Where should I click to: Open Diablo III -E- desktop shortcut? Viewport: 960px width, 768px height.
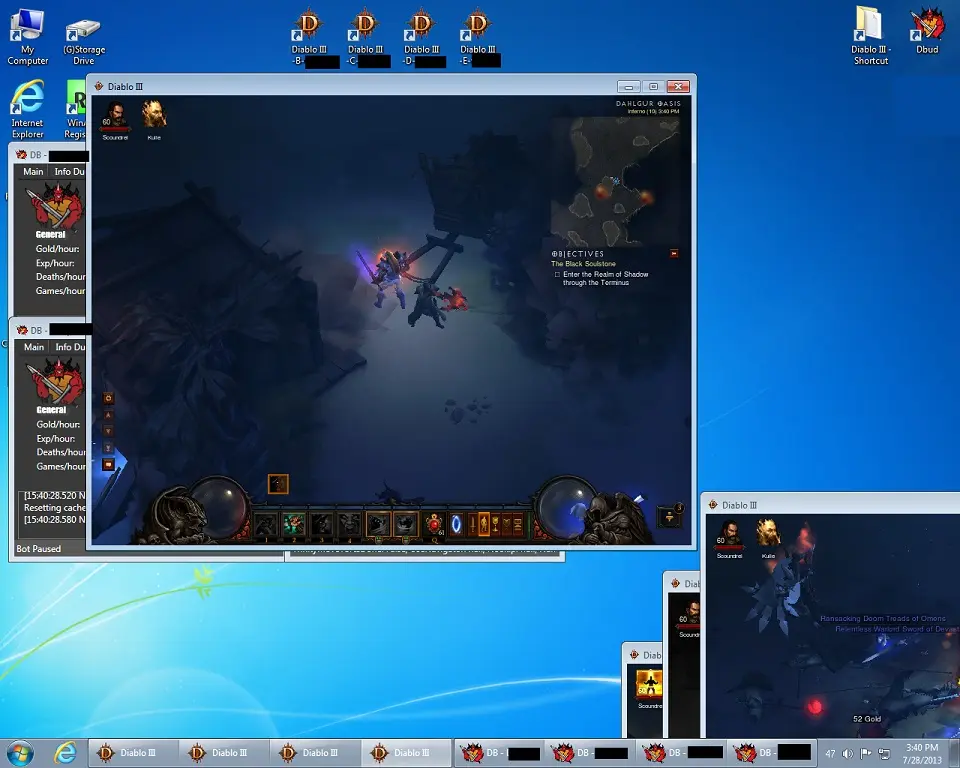tap(478, 37)
